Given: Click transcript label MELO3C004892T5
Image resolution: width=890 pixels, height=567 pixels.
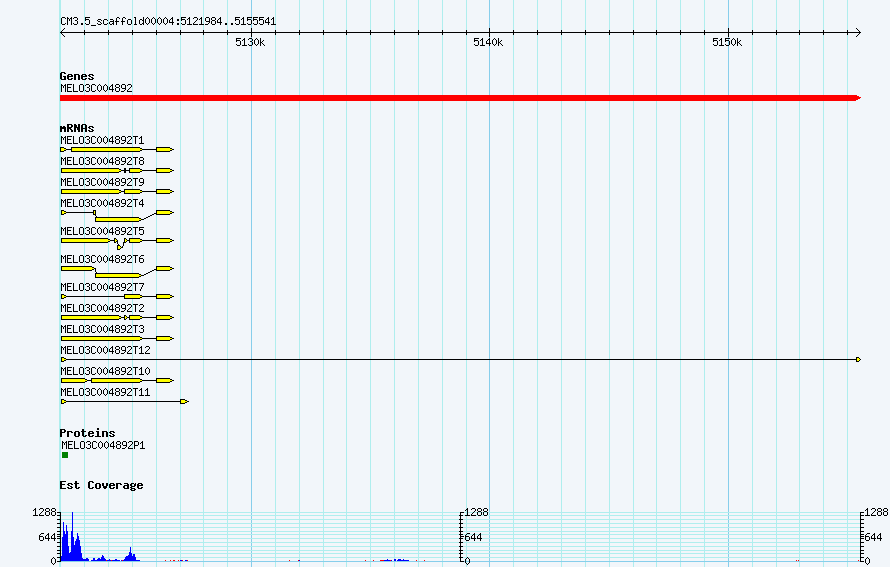Looking at the screenshot, I should (x=102, y=231).
